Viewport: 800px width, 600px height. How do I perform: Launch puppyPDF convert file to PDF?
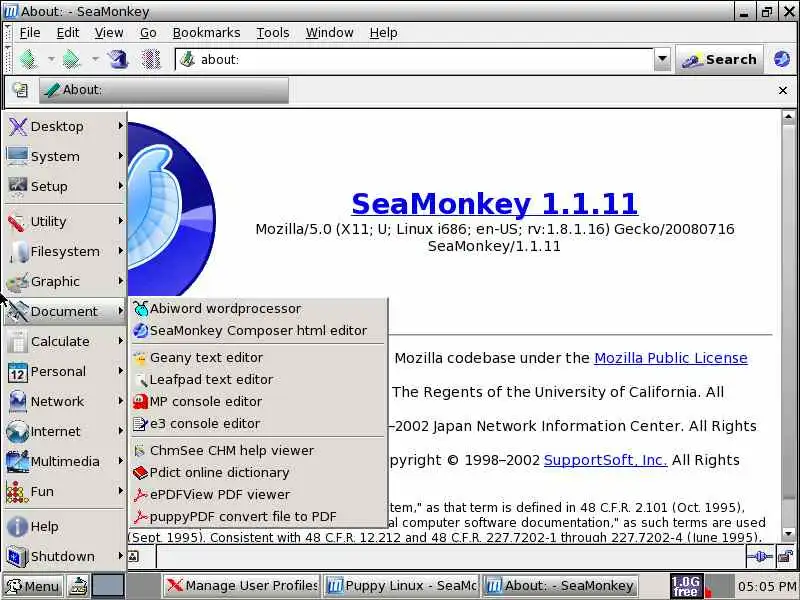coord(259,516)
